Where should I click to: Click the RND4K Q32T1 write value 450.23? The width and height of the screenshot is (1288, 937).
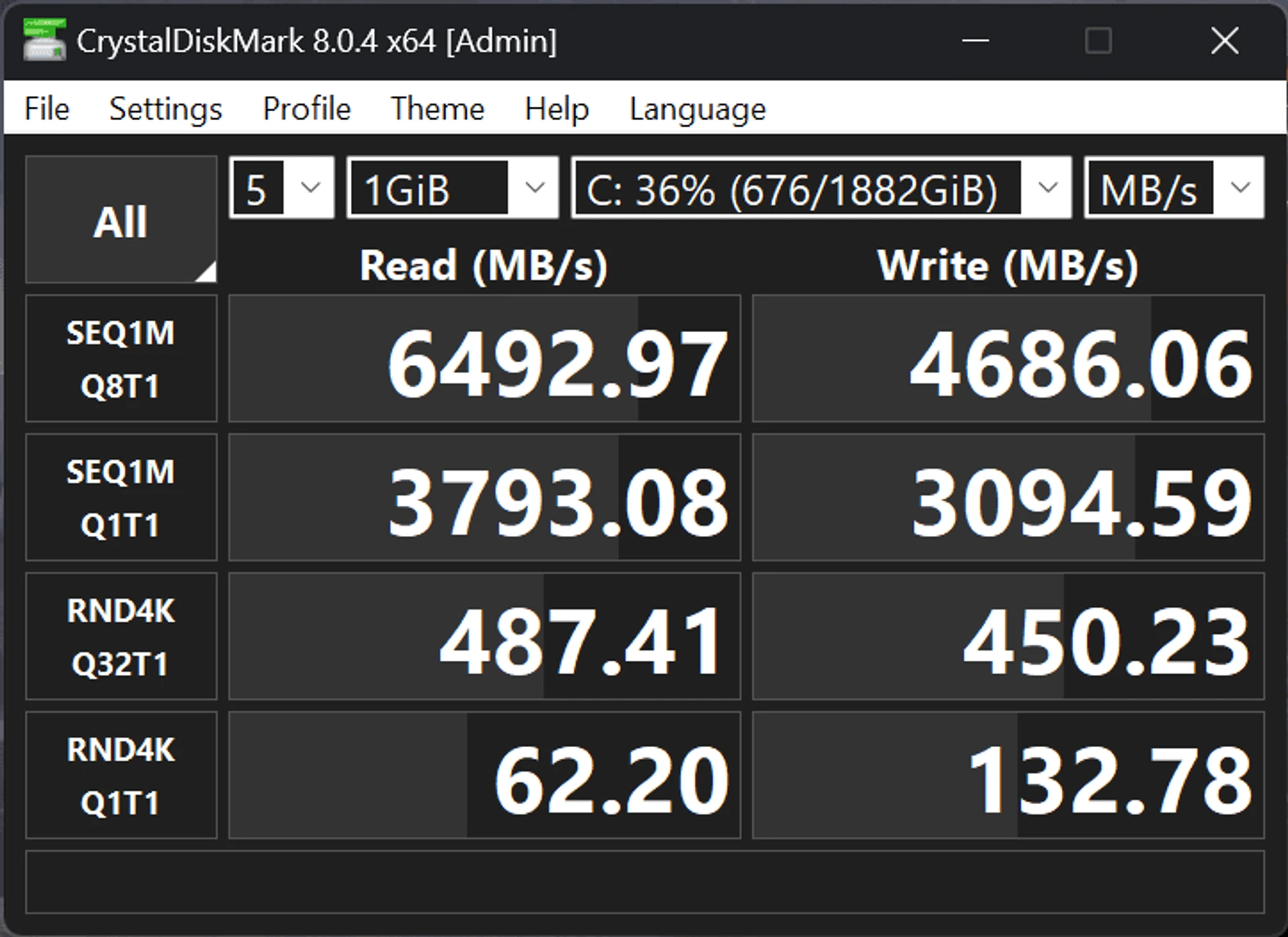click(1009, 637)
